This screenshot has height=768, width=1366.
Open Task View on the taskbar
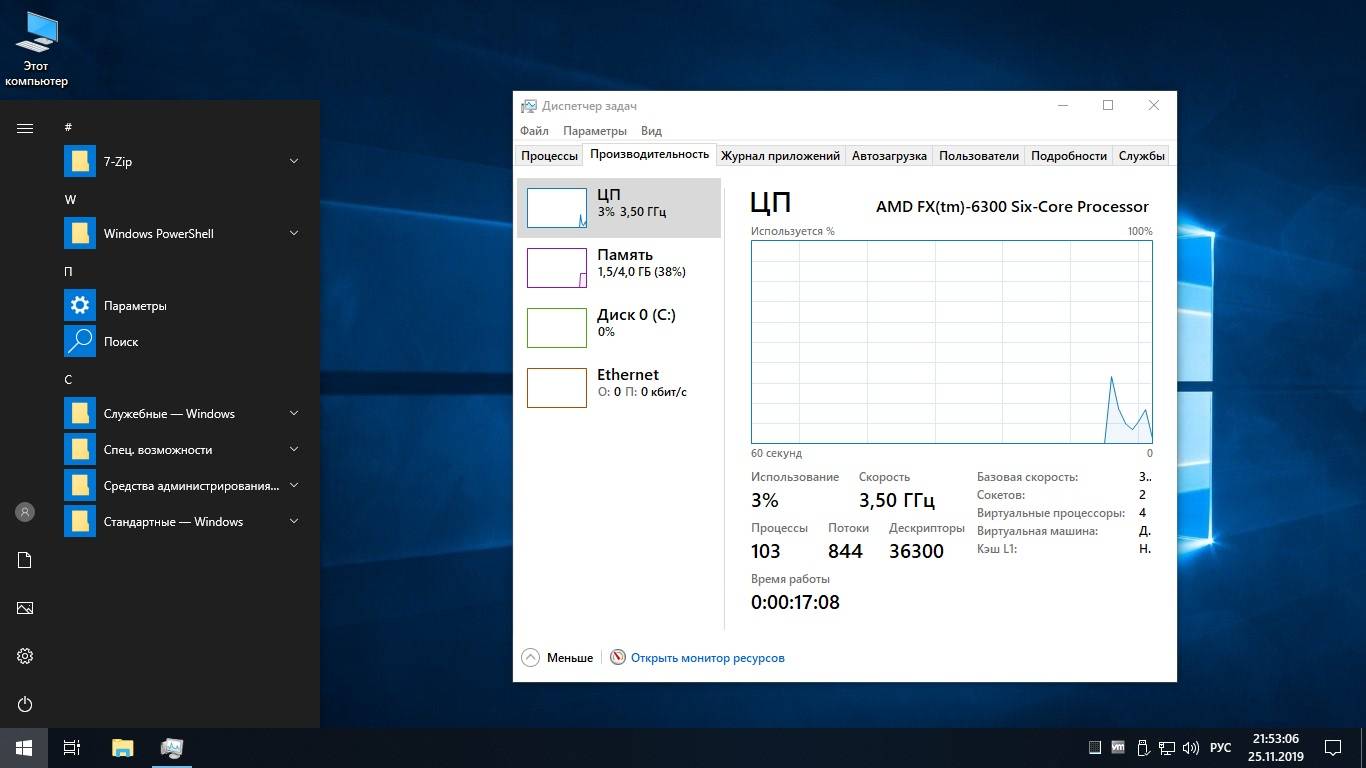72,748
